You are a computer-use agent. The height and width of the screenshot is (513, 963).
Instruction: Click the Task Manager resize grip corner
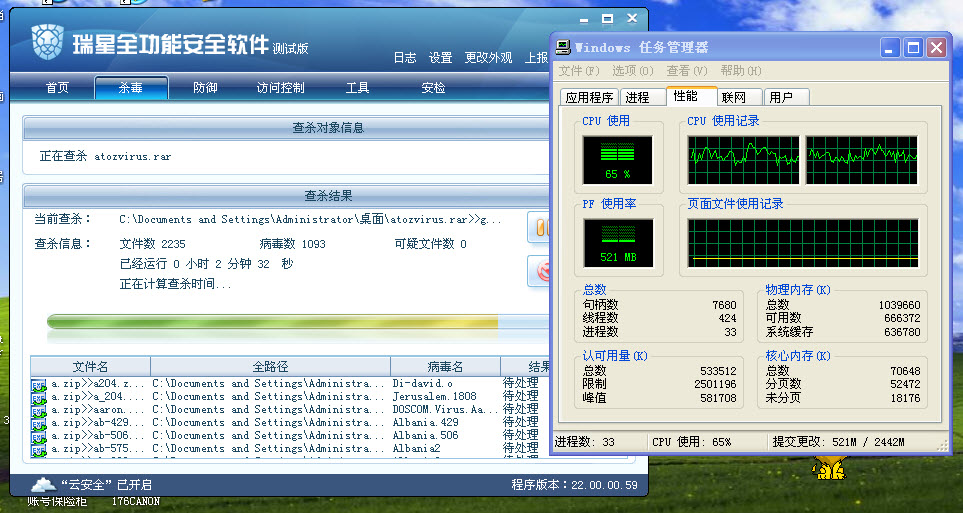click(x=942, y=447)
